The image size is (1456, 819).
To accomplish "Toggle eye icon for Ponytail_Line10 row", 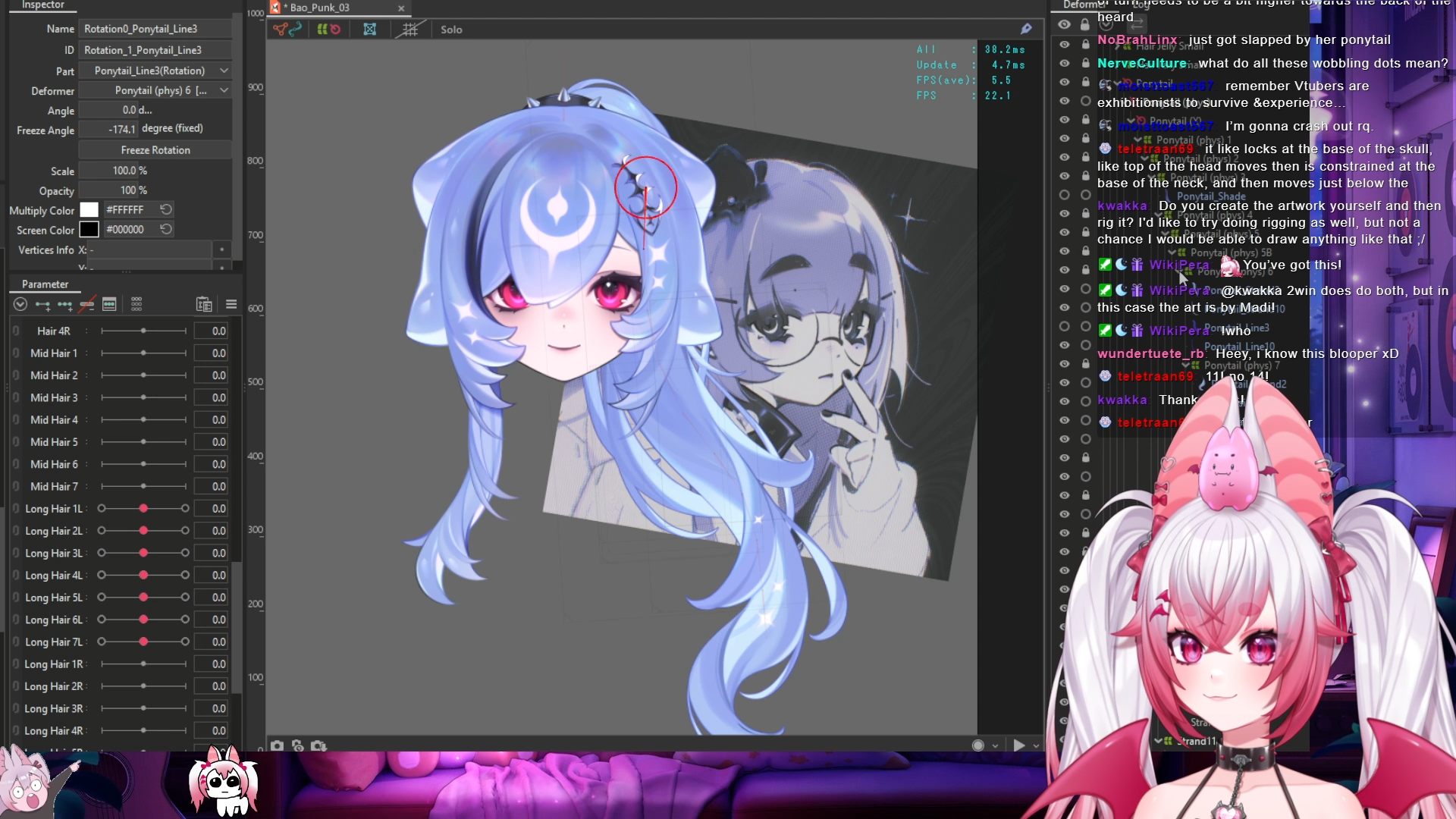I will pyautogui.click(x=1065, y=345).
